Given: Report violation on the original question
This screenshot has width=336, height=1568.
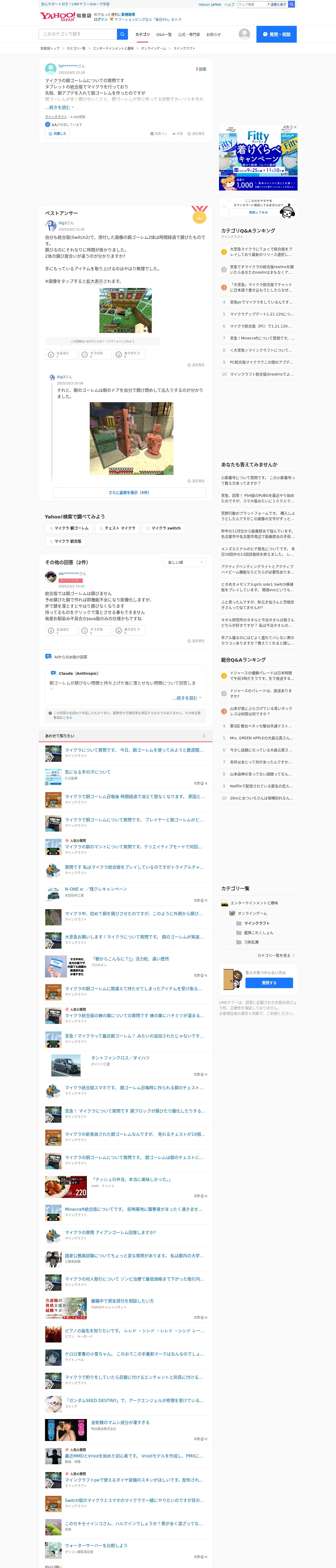Looking at the screenshot, I should 196,133.
